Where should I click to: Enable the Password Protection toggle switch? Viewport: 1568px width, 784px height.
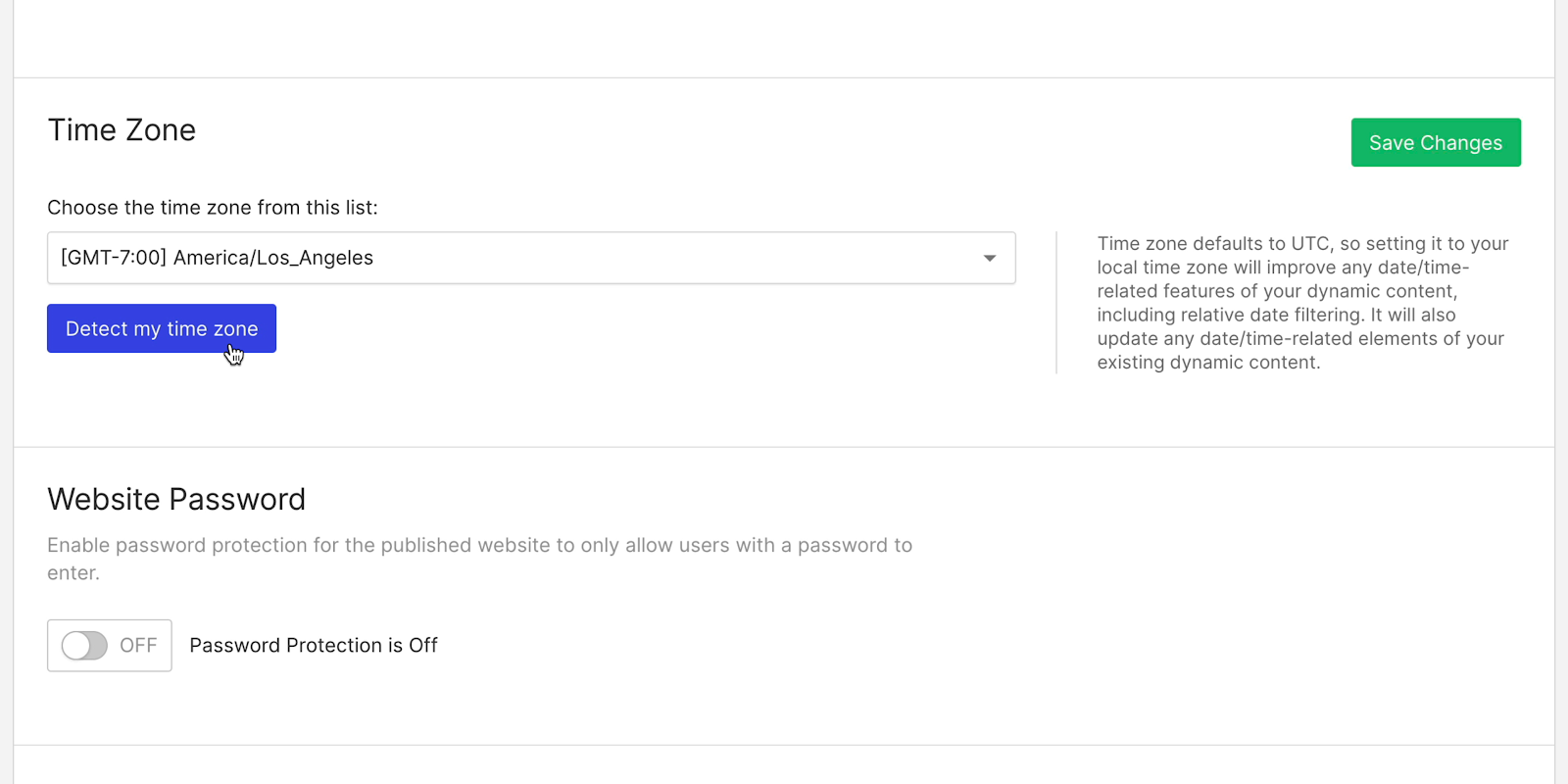click(x=84, y=646)
